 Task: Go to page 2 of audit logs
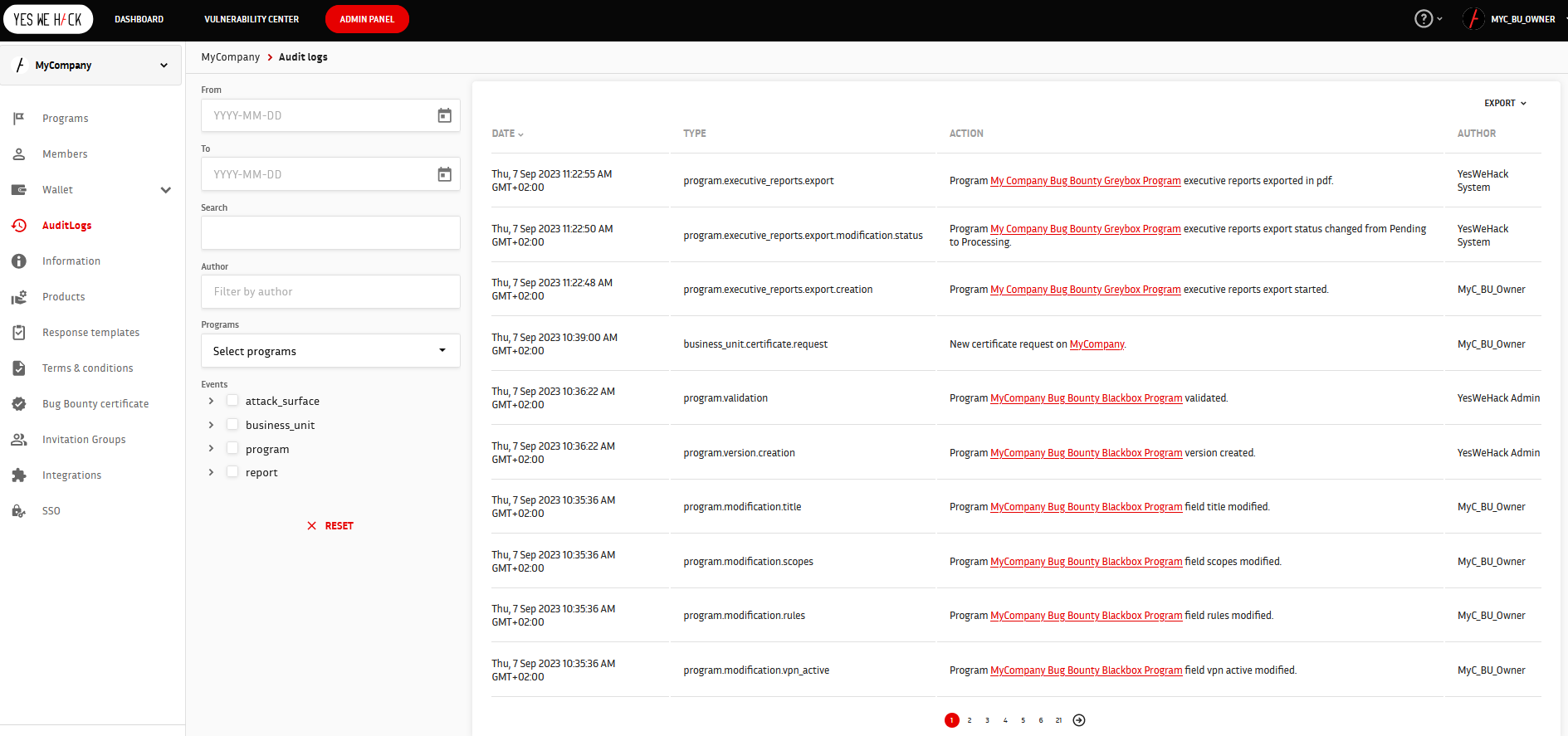point(970,720)
